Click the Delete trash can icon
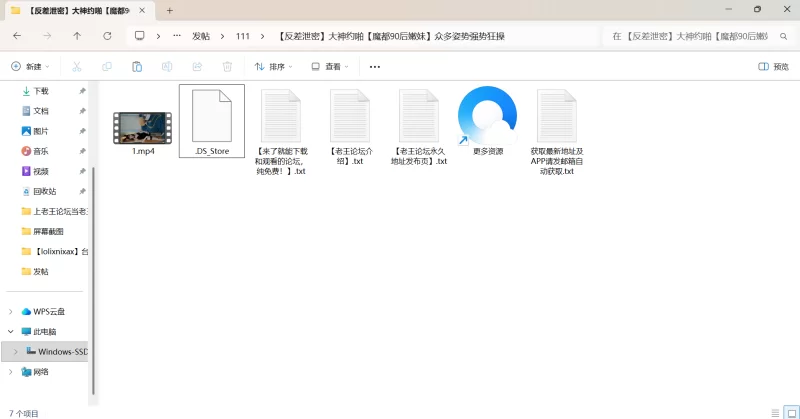800x419 pixels. (x=227, y=67)
